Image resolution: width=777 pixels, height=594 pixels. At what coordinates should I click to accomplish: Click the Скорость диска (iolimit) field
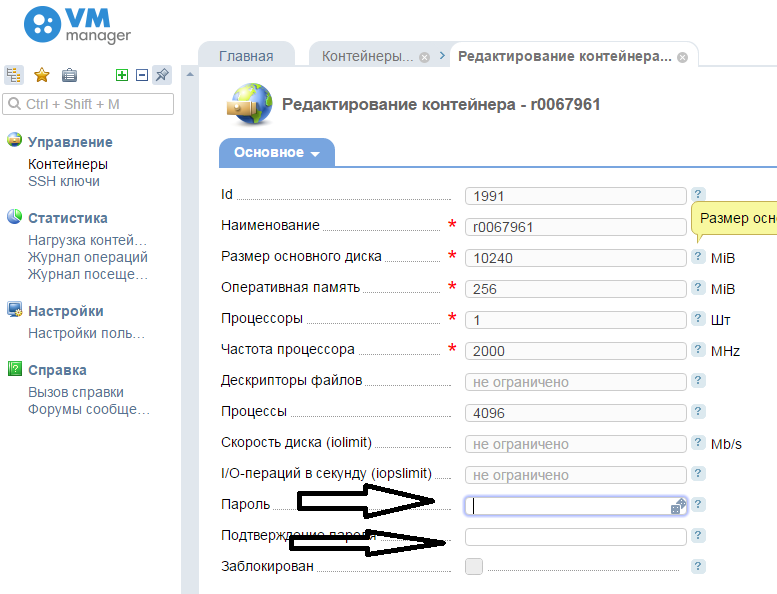[576, 444]
